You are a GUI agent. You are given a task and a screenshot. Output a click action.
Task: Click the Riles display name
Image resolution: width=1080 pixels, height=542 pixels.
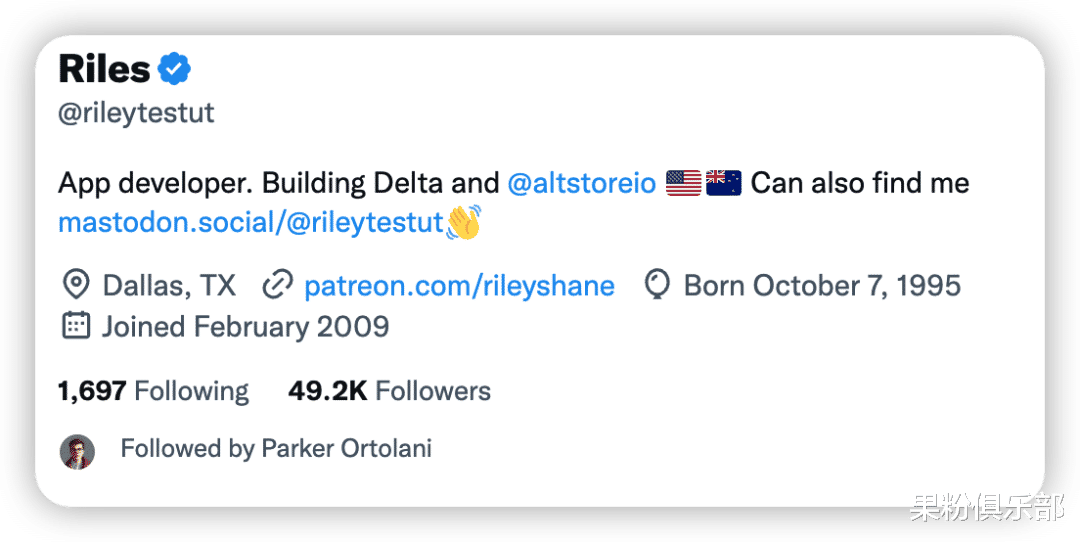tap(104, 69)
